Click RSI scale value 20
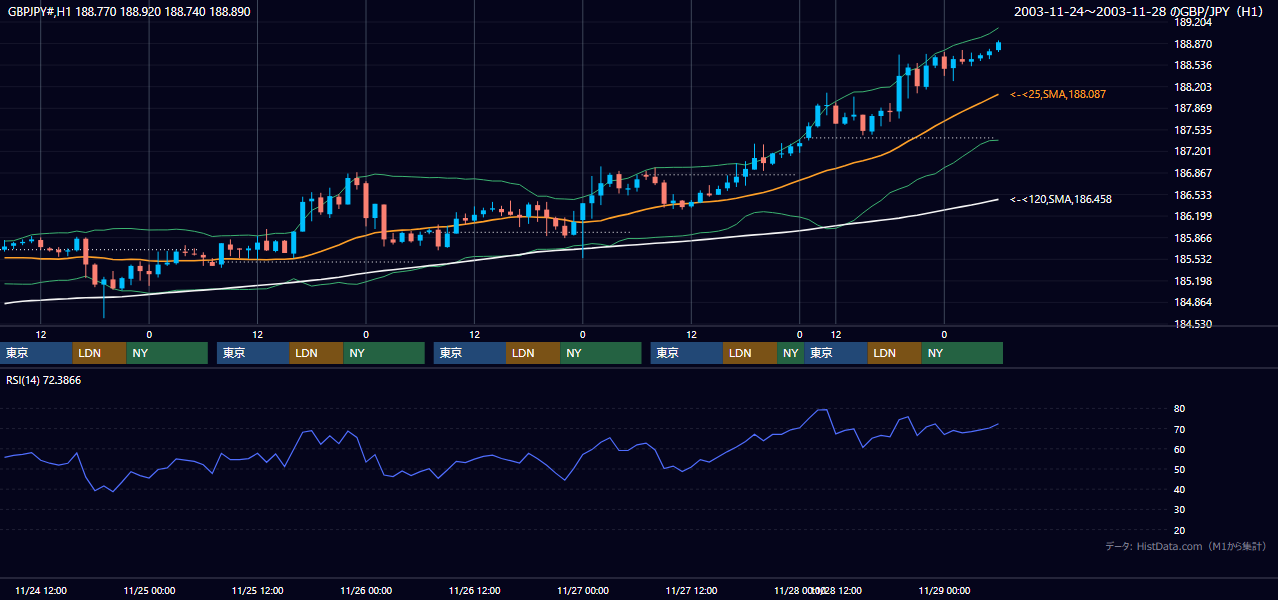The image size is (1278, 600). pyautogui.click(x=1179, y=530)
